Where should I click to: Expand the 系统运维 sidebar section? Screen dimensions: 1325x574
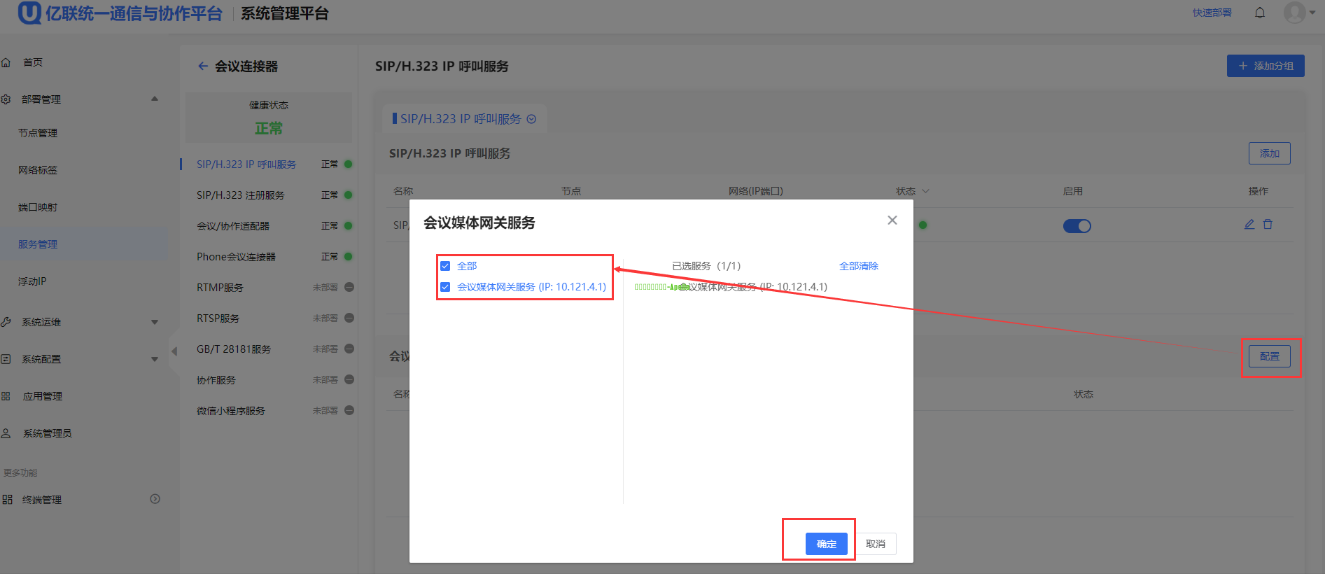click(x=154, y=322)
